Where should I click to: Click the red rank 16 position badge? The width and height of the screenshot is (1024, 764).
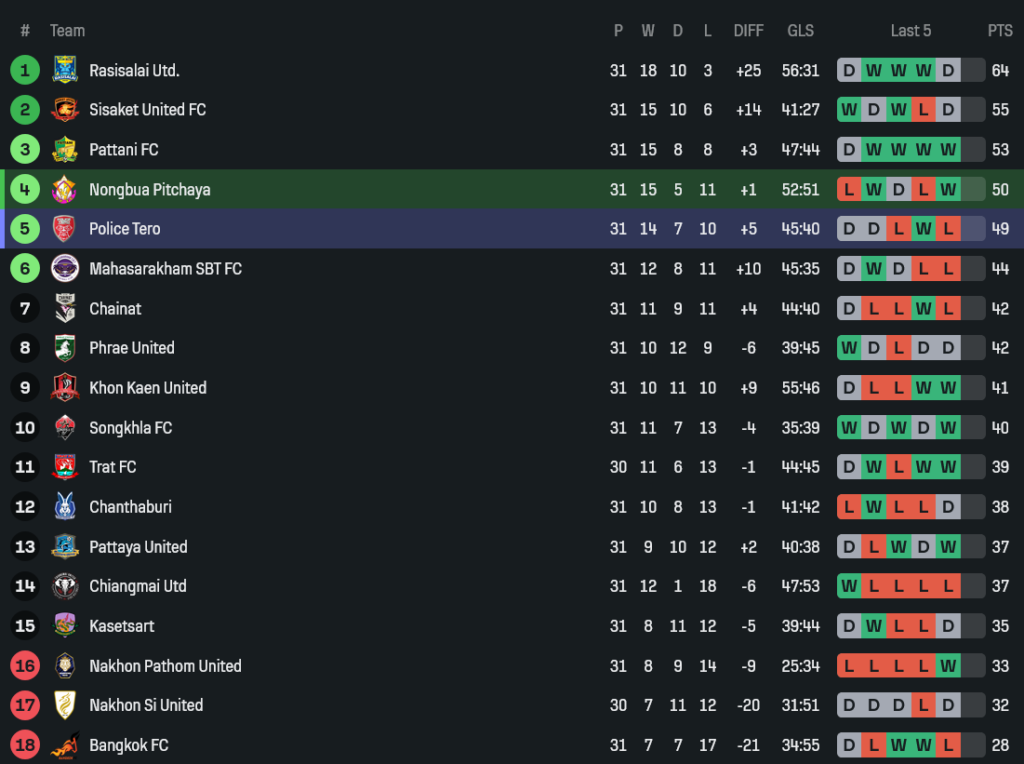pos(25,666)
